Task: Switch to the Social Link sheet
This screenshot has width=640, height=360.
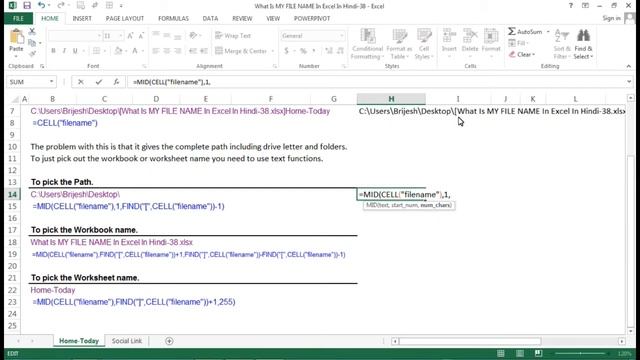Action: point(127,341)
